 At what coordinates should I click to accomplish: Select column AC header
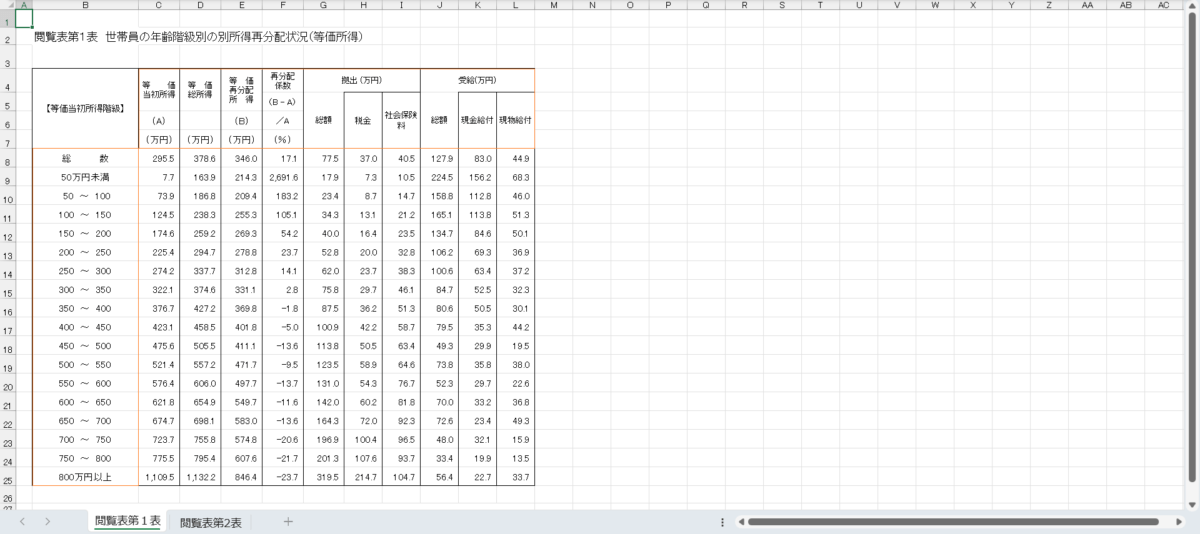point(1163,5)
